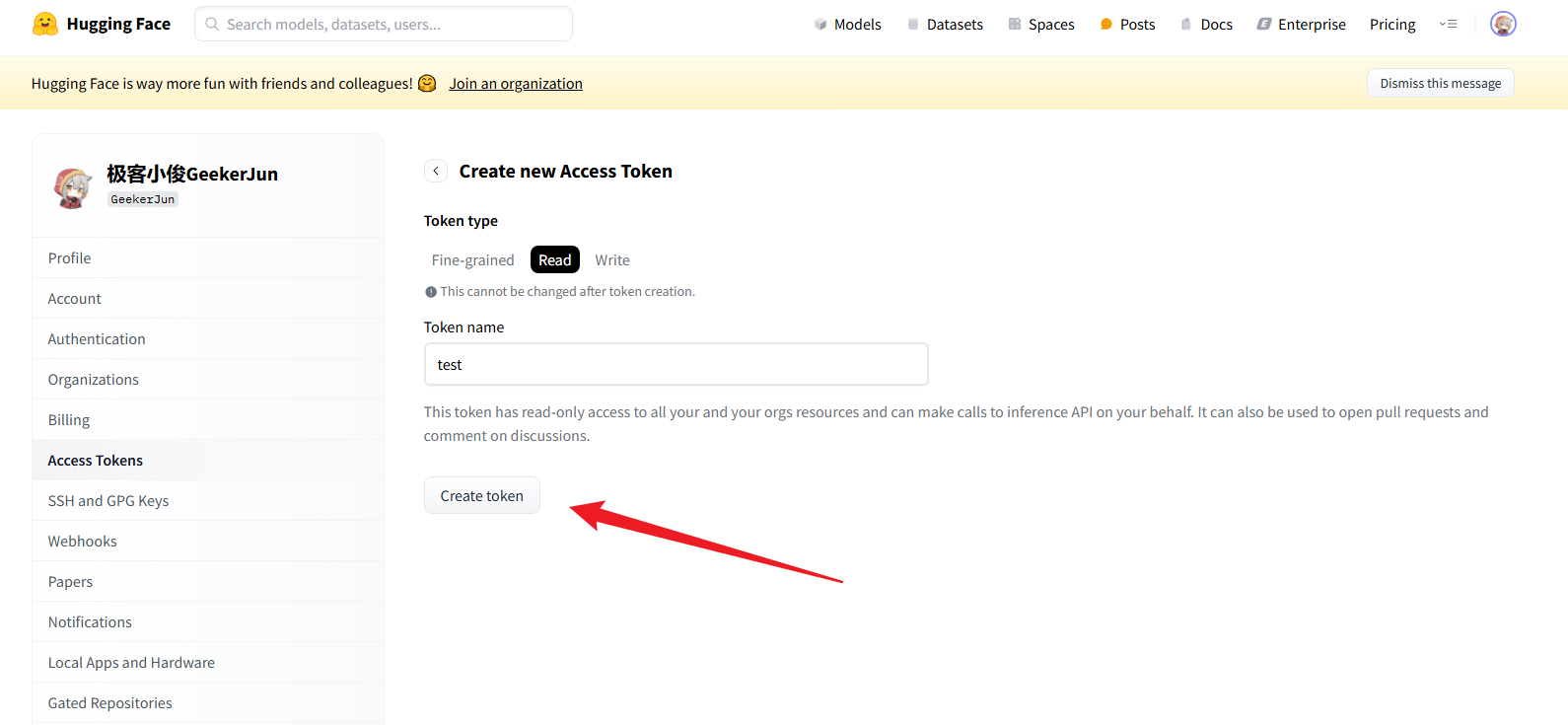This screenshot has height=725, width=1568.
Task: Open the Pricing page
Action: (x=1392, y=24)
